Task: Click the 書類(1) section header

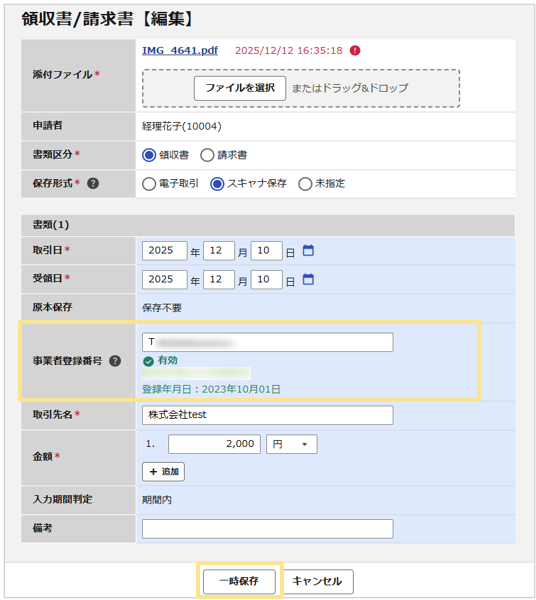Action: tap(268, 225)
